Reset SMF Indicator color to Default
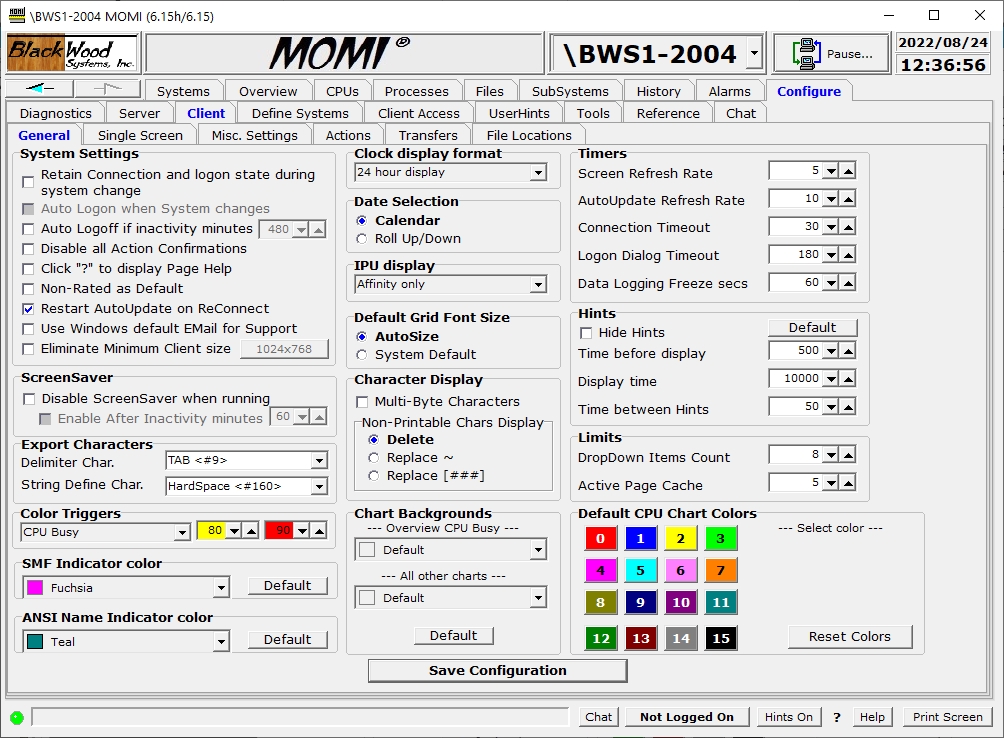Image resolution: width=1004 pixels, height=738 pixels. click(287, 586)
